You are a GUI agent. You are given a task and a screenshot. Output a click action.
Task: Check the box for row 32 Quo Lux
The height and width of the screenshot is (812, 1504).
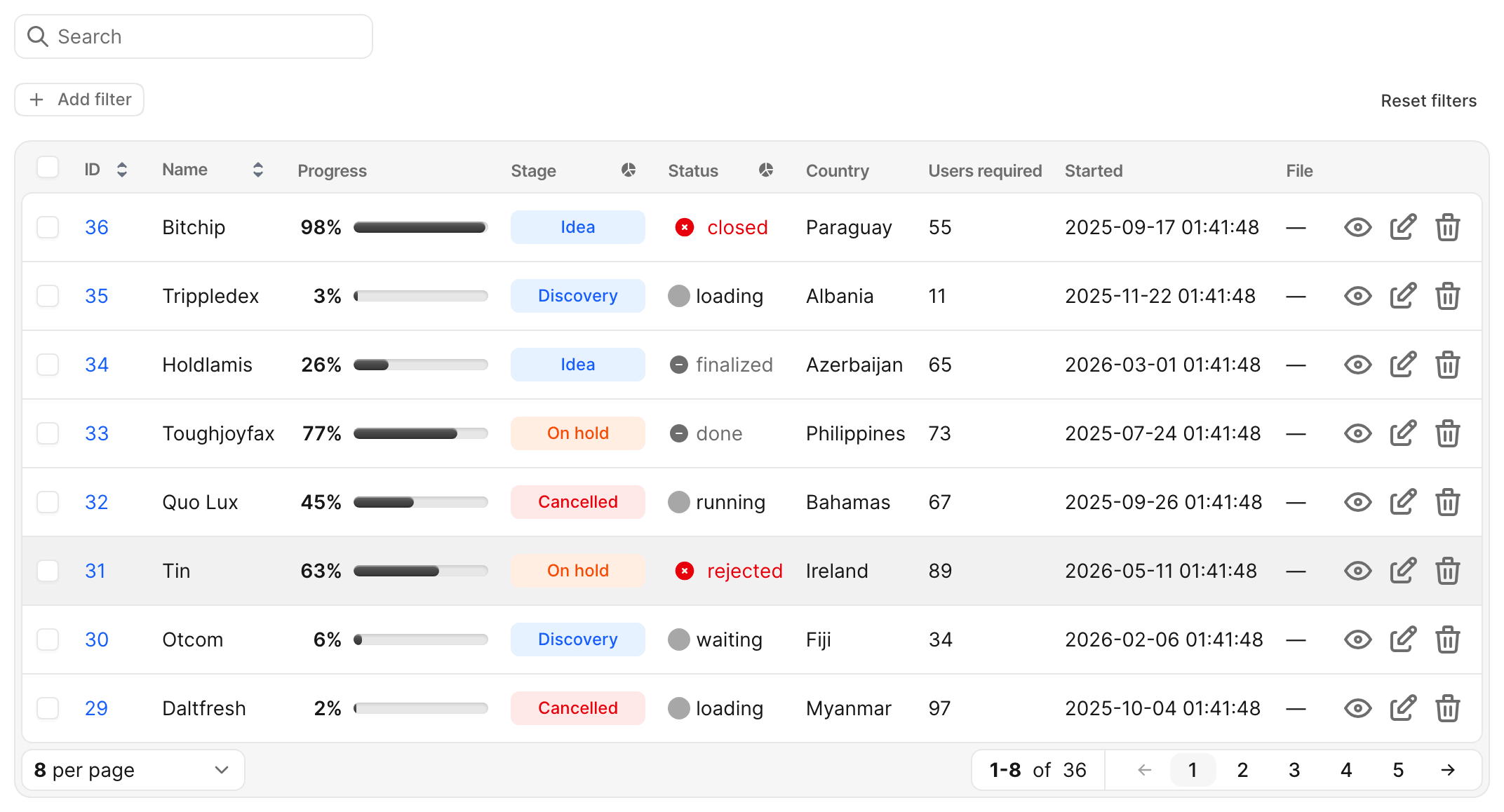(48, 502)
